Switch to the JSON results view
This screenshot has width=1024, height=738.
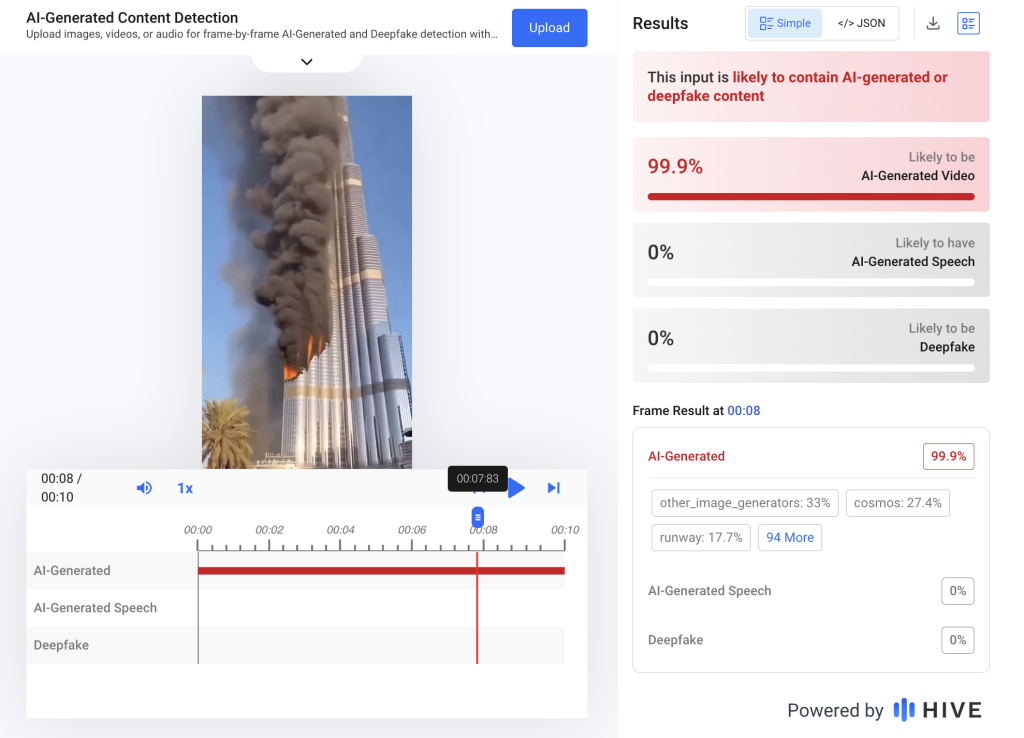coord(861,23)
